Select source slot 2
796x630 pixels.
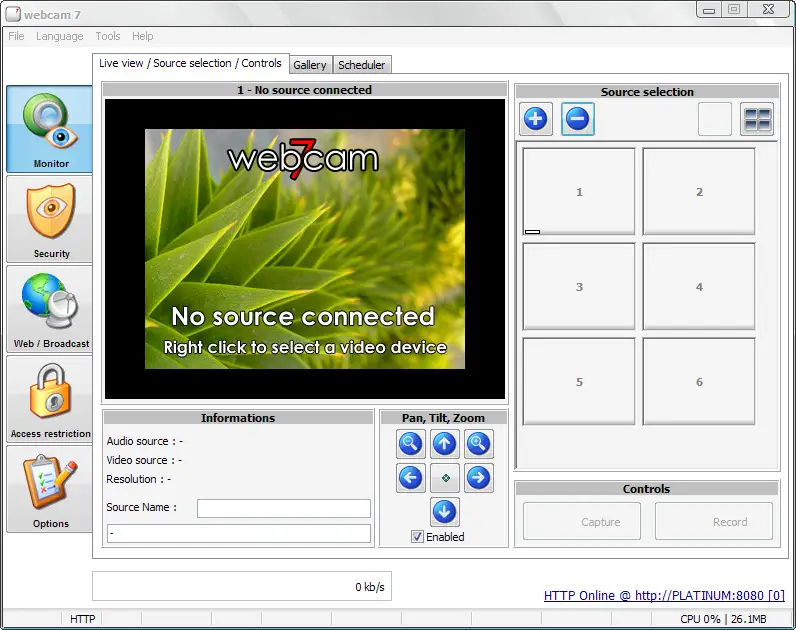tap(699, 191)
